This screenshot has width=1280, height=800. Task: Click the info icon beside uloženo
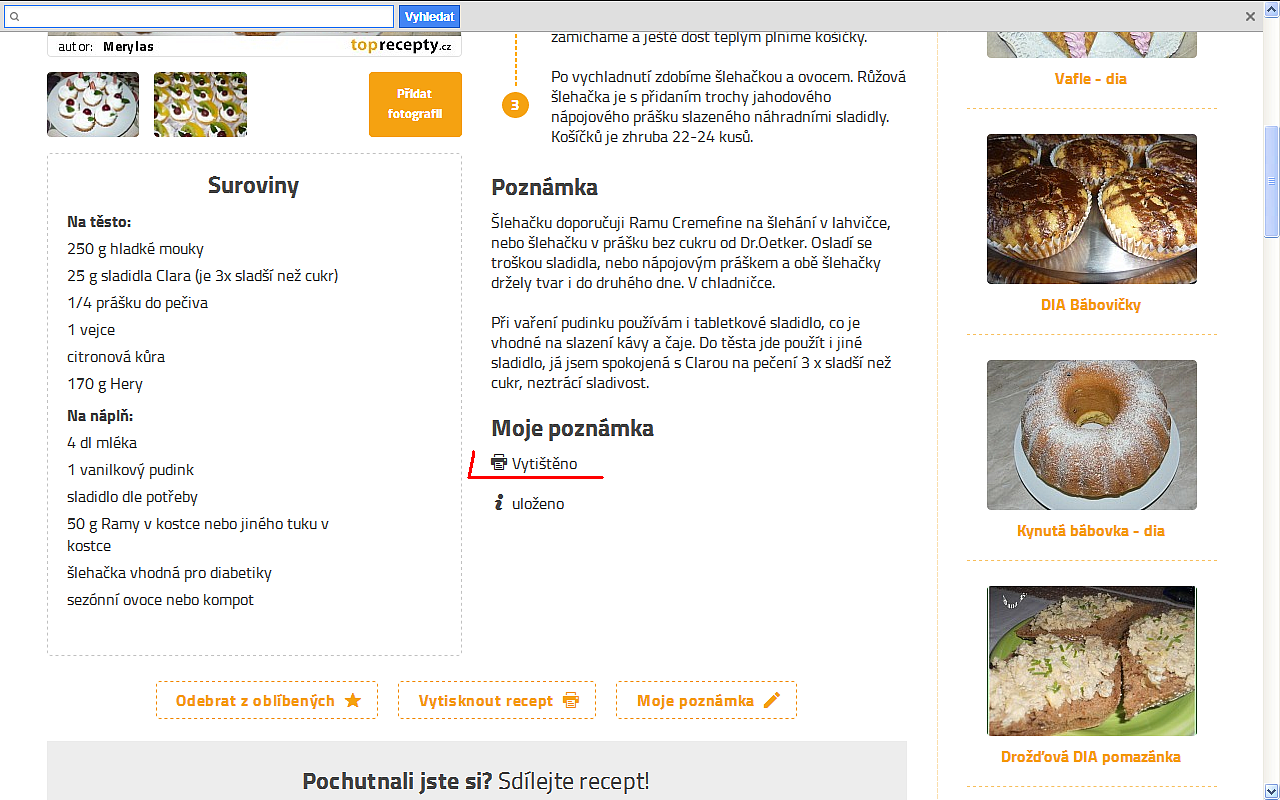[498, 503]
